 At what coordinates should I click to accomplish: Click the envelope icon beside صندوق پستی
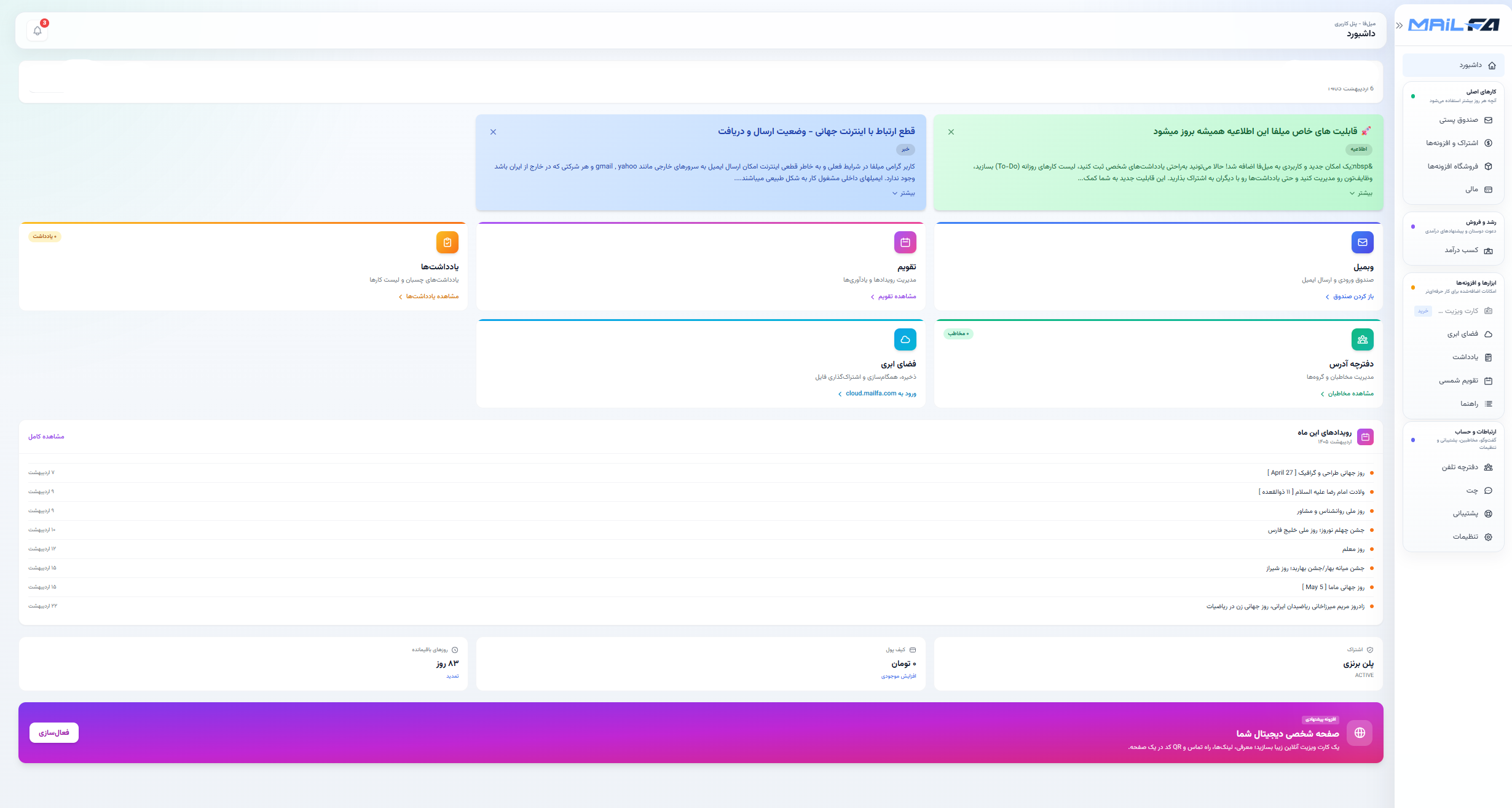tap(1488, 121)
